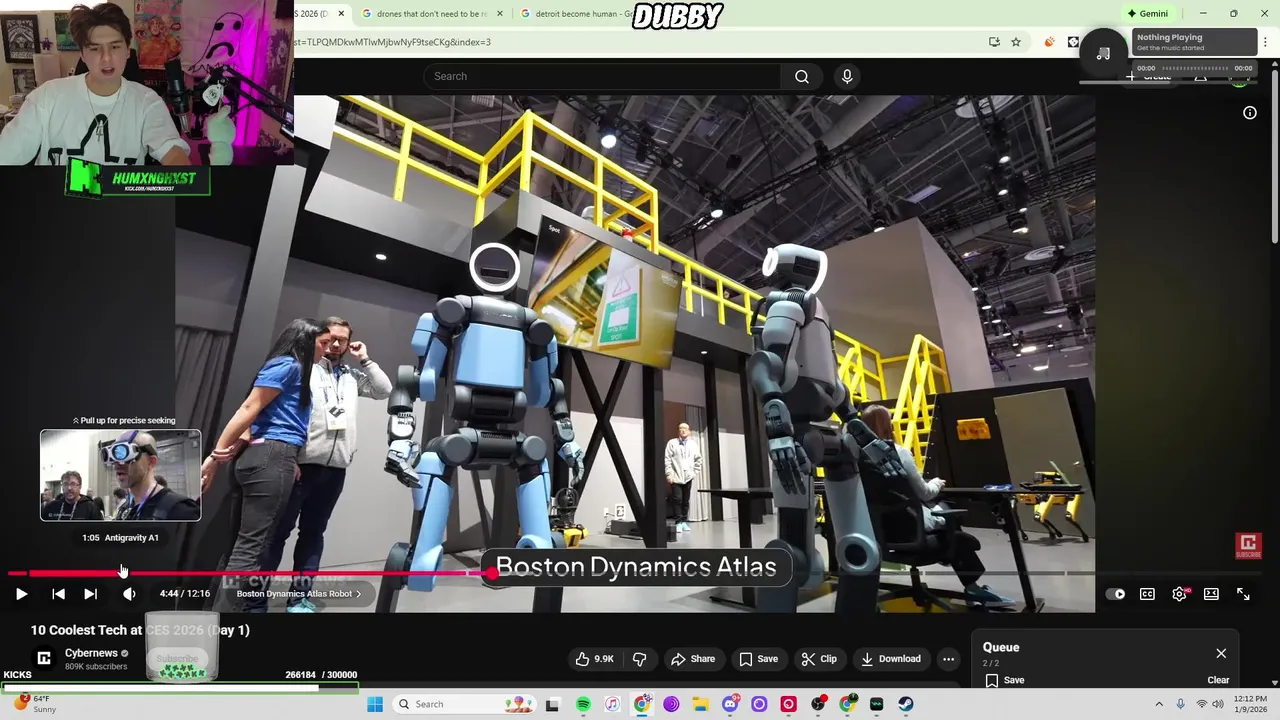
Task: Create a Clip of the video
Action: [819, 659]
